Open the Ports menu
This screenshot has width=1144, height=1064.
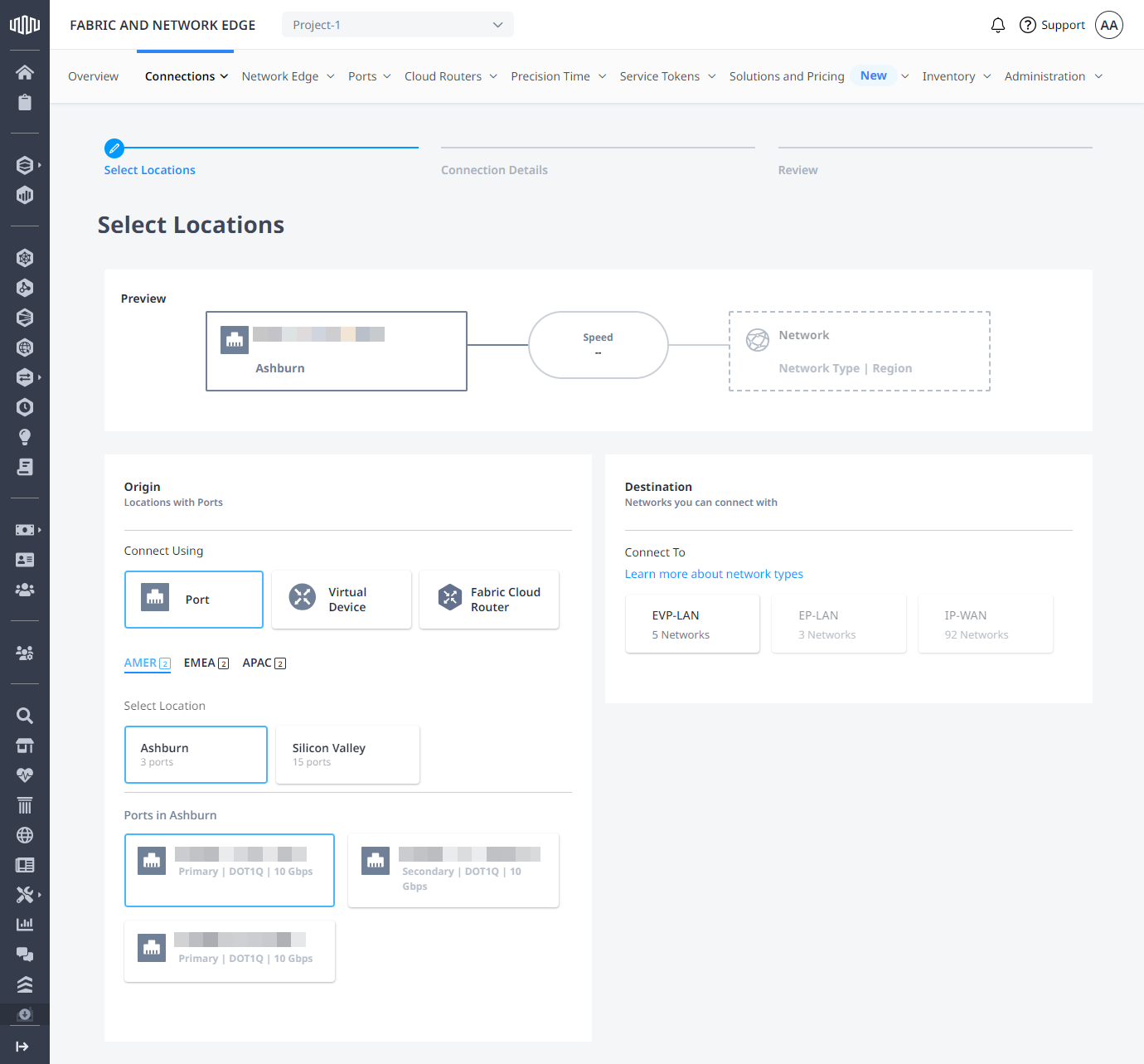click(369, 76)
